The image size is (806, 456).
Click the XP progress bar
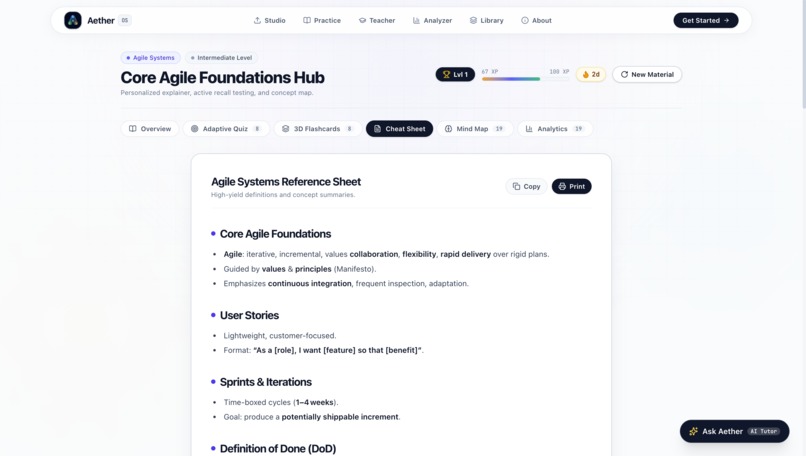(525, 79)
